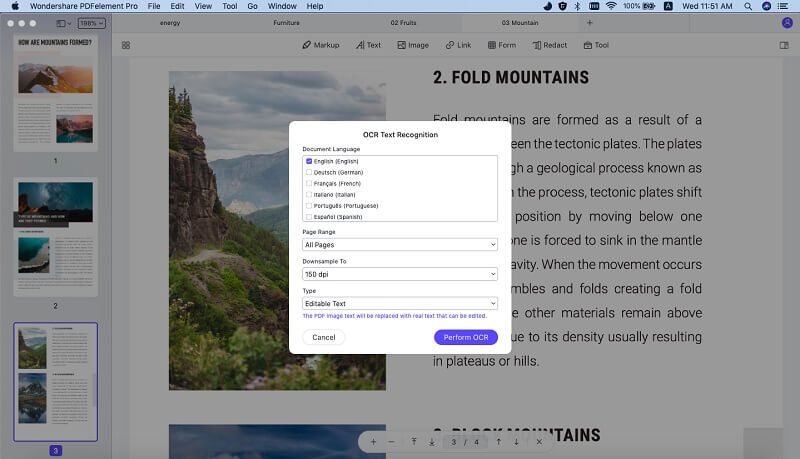
Task: Uncheck English language checkbox
Action: tap(309, 161)
